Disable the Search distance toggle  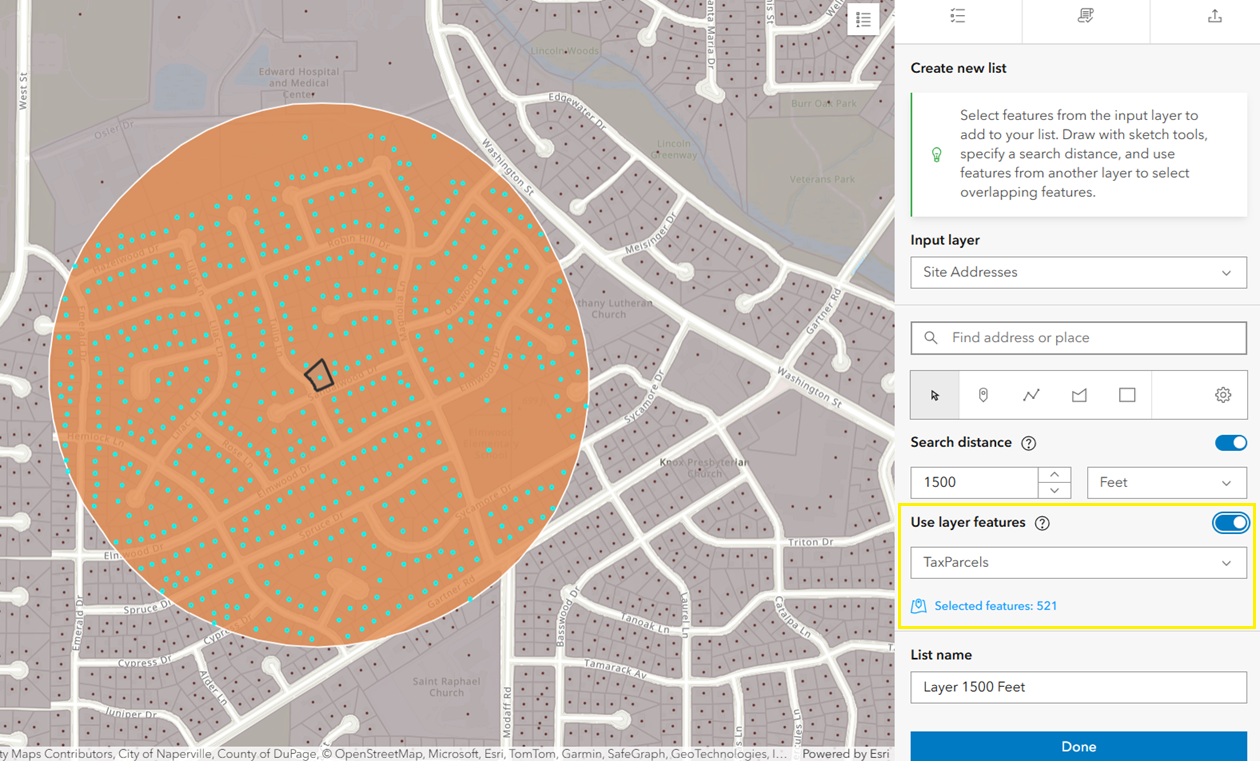coord(1230,443)
